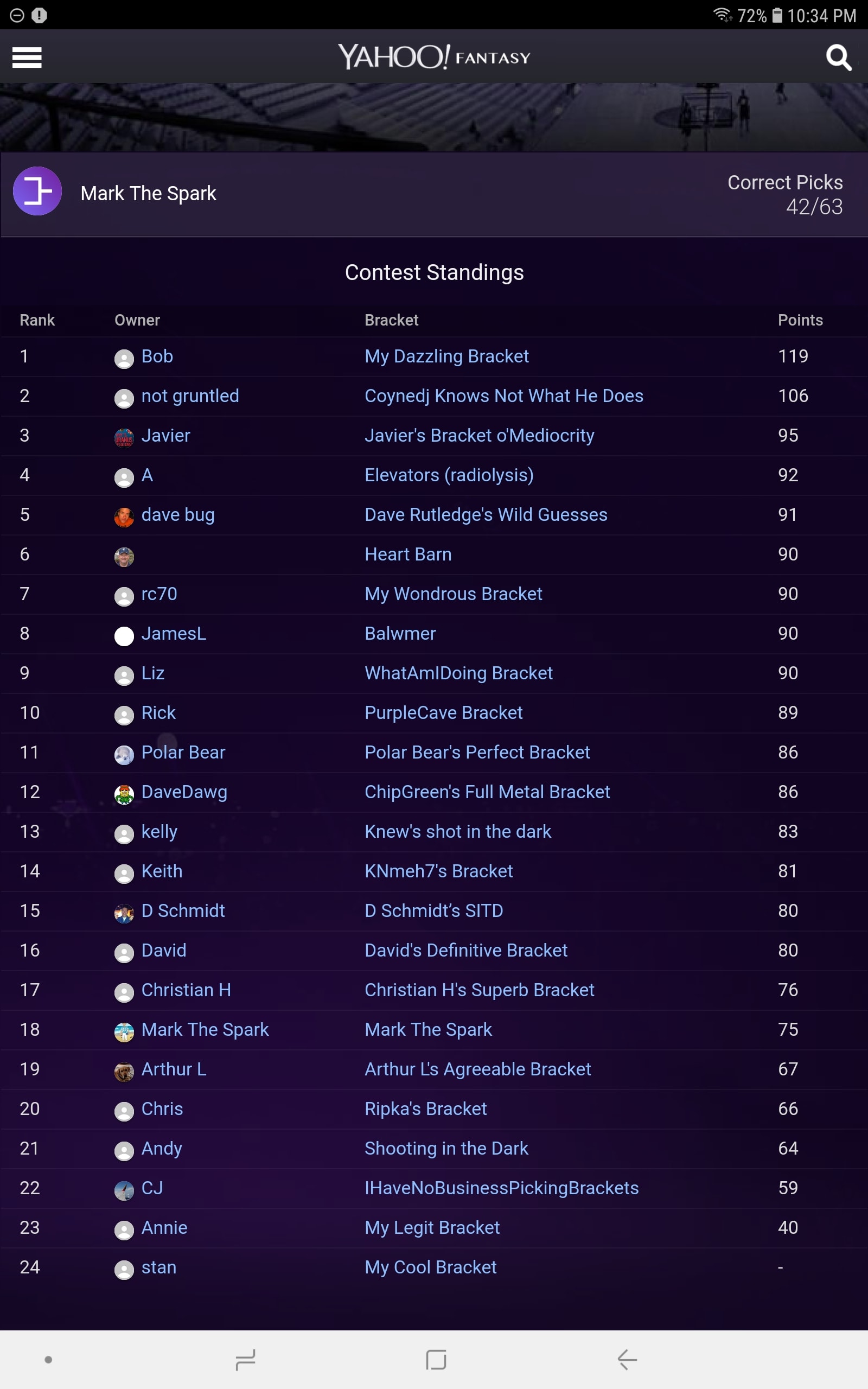Select Javier's profile picture

[x=124, y=437]
